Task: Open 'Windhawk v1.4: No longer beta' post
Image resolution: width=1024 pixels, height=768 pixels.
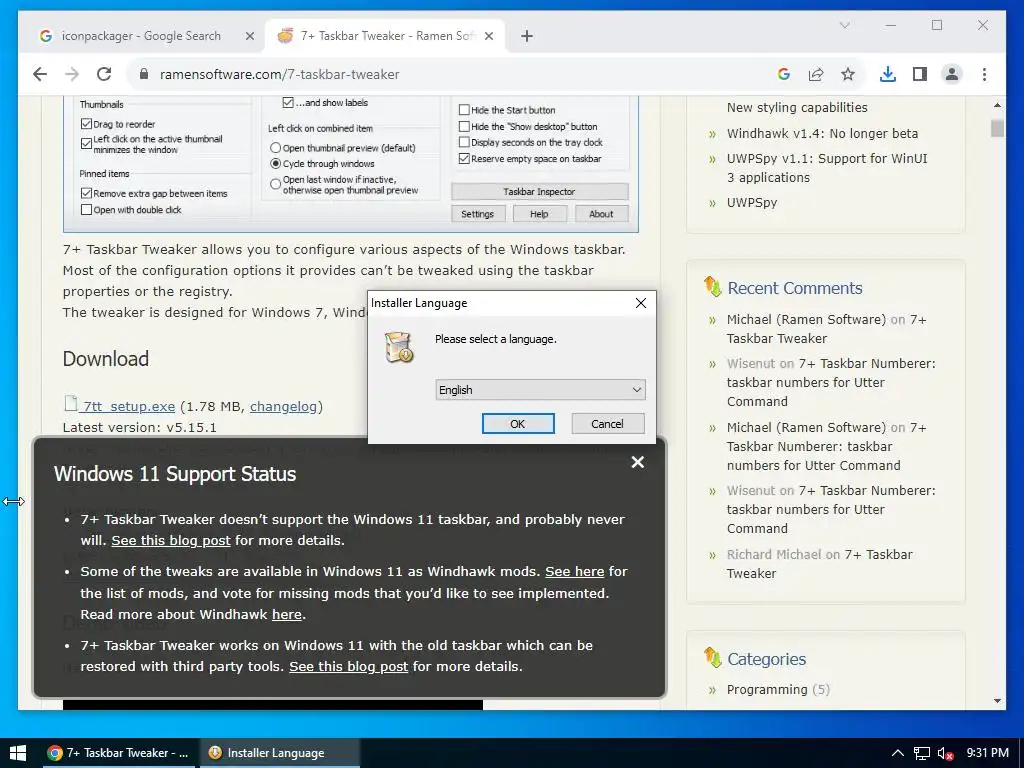Action: point(822,133)
